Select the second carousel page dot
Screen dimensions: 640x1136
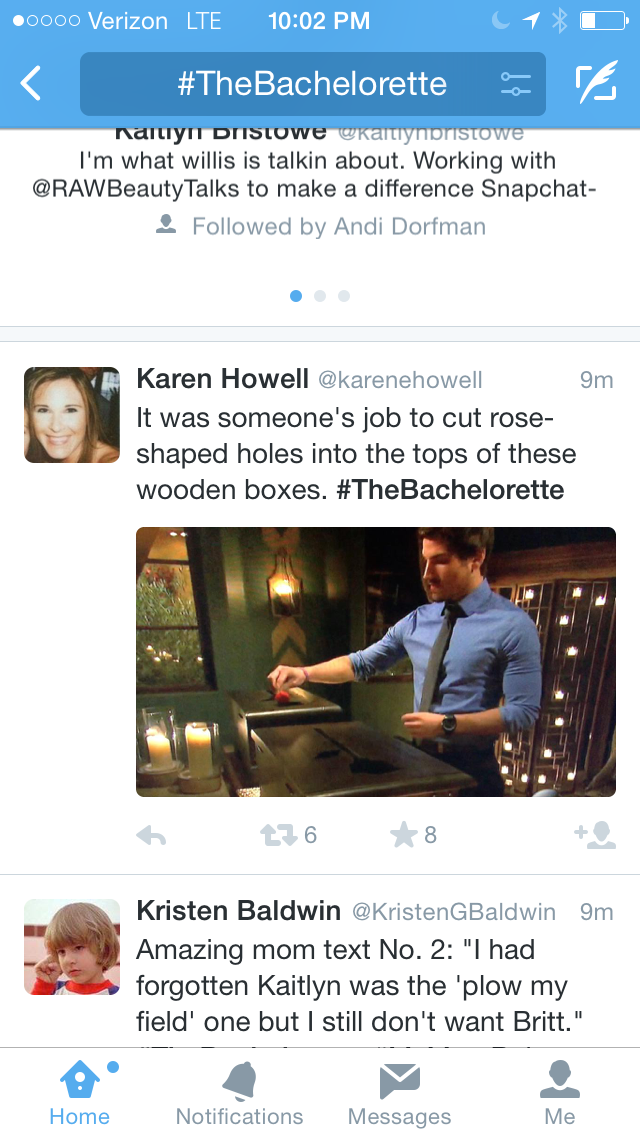click(320, 296)
